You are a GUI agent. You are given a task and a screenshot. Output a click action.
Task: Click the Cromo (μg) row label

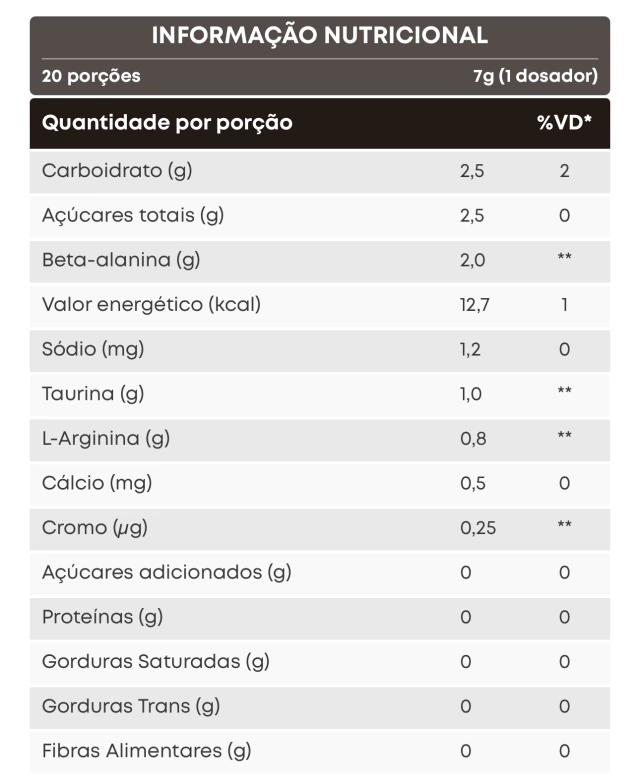(95, 527)
